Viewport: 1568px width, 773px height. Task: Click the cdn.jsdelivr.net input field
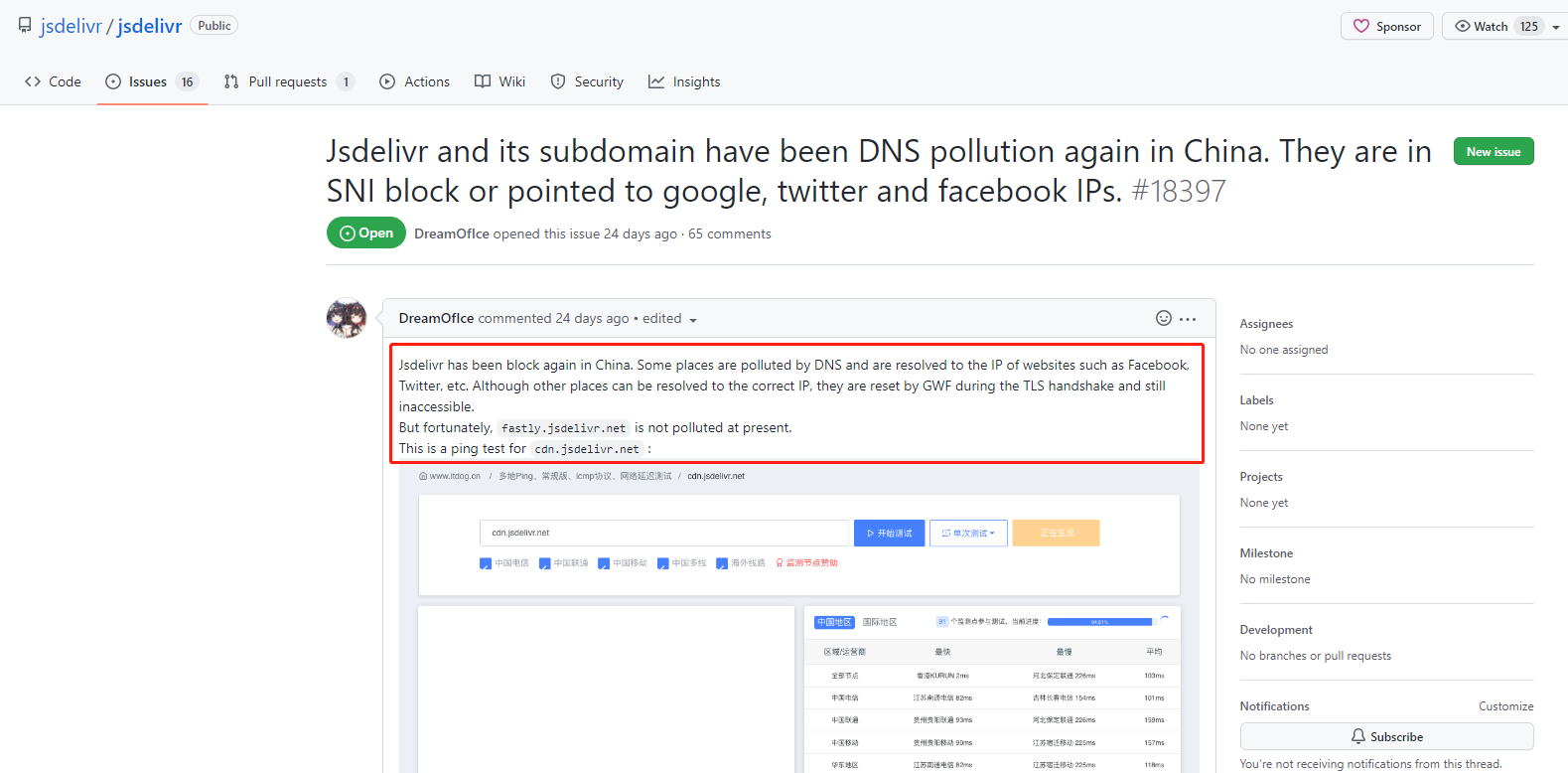coord(663,534)
